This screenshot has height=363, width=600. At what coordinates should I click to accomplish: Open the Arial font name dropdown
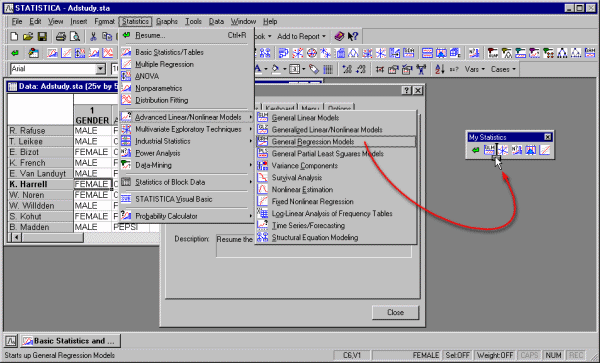[x=101, y=69]
